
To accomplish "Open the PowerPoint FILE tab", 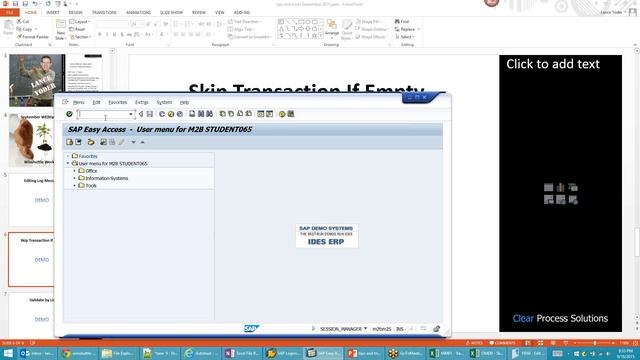I will pyautogui.click(x=10, y=13).
